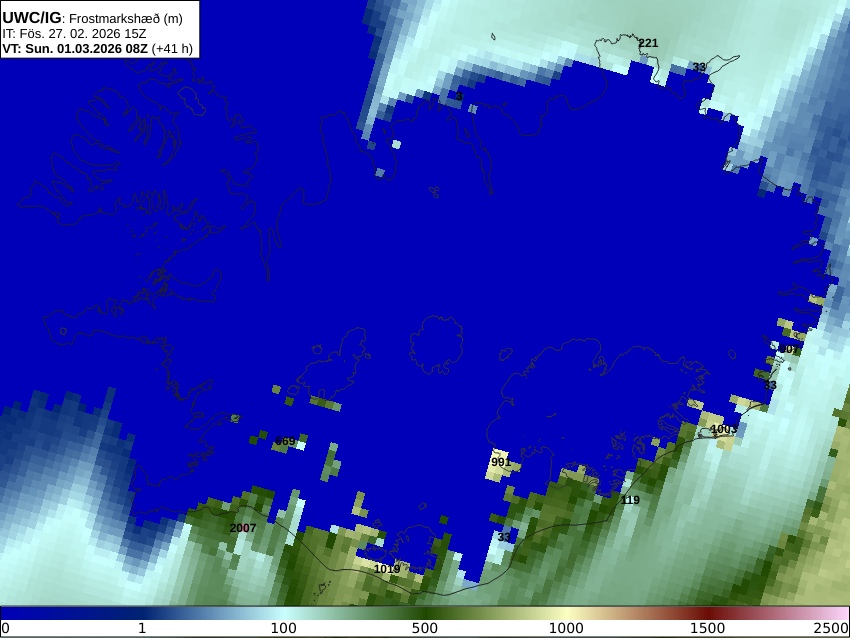Screen dimensions: 850x638
Task: Click the 'Frostmarkshæð (m)' label
Action: [x=126, y=18]
